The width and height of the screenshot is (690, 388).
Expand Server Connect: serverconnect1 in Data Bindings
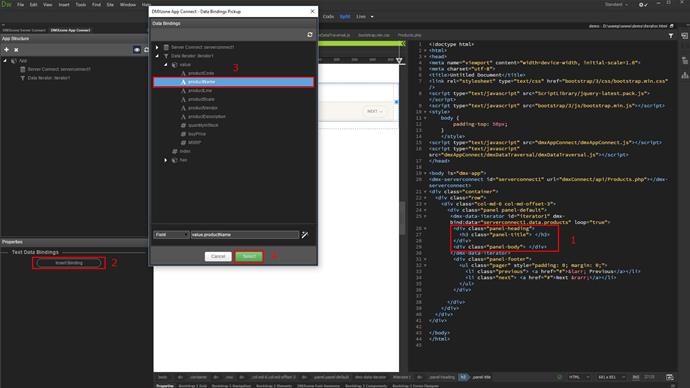157,47
